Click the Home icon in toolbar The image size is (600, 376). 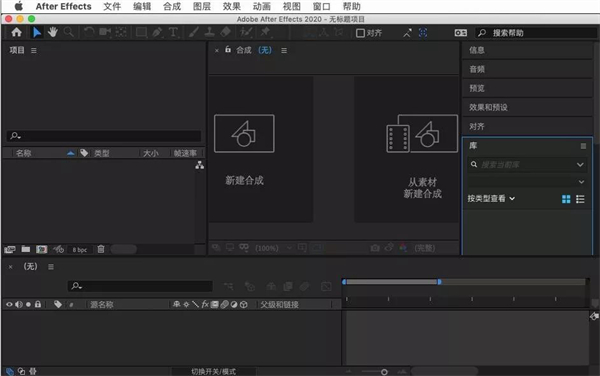pos(16,33)
